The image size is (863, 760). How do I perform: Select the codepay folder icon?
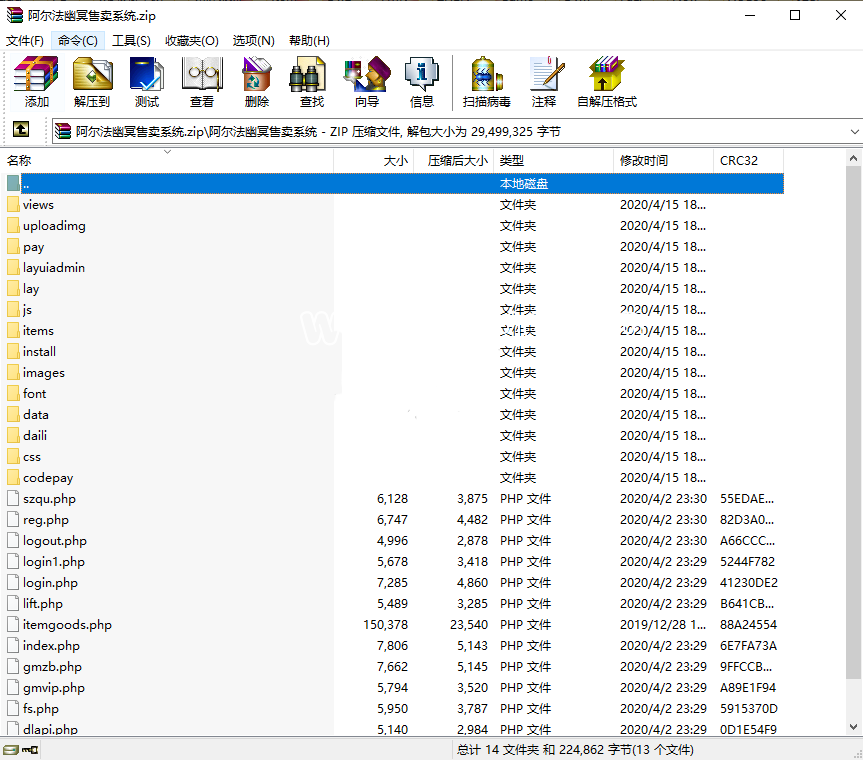click(x=13, y=478)
